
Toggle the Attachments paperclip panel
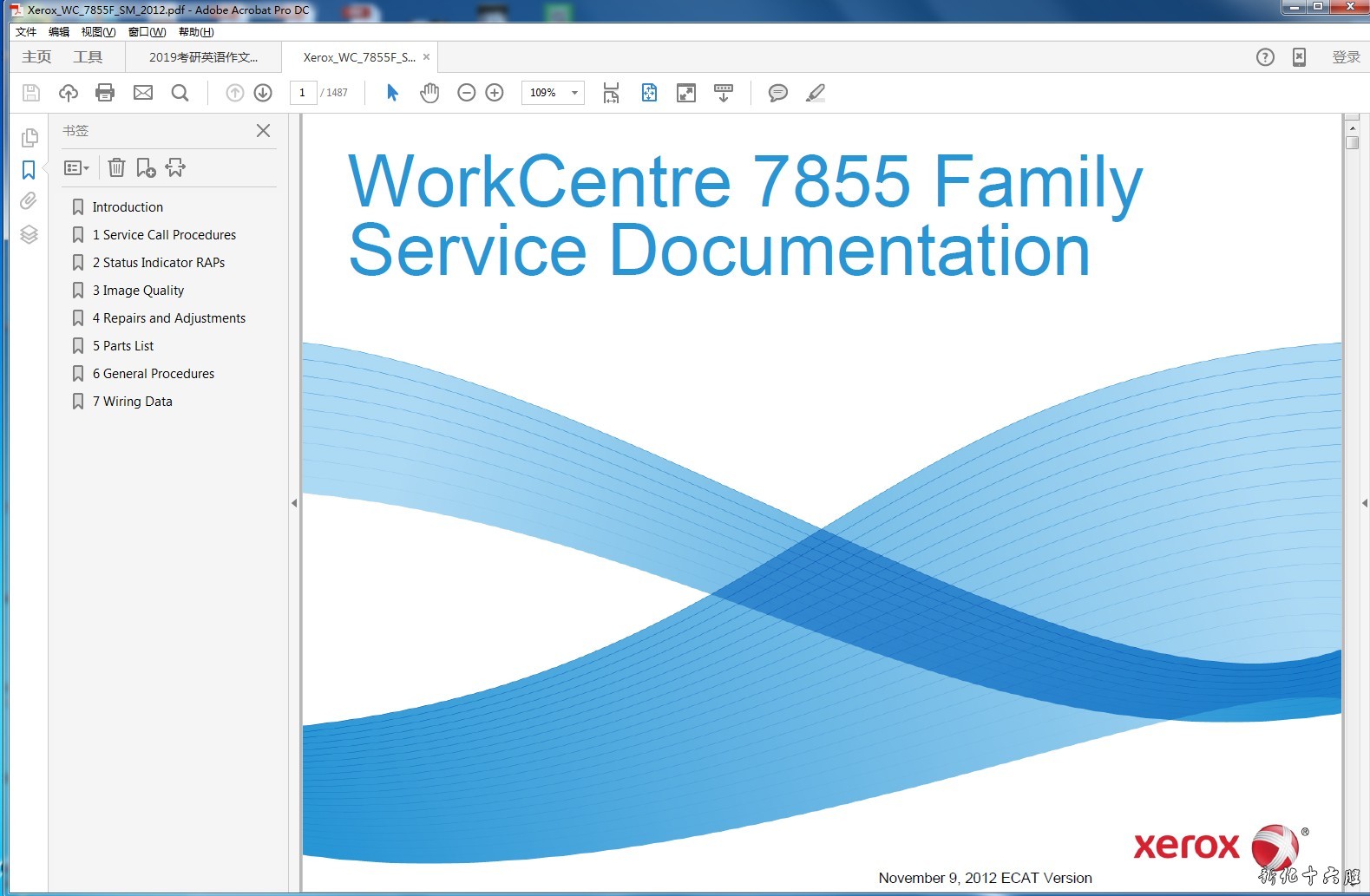coord(29,201)
